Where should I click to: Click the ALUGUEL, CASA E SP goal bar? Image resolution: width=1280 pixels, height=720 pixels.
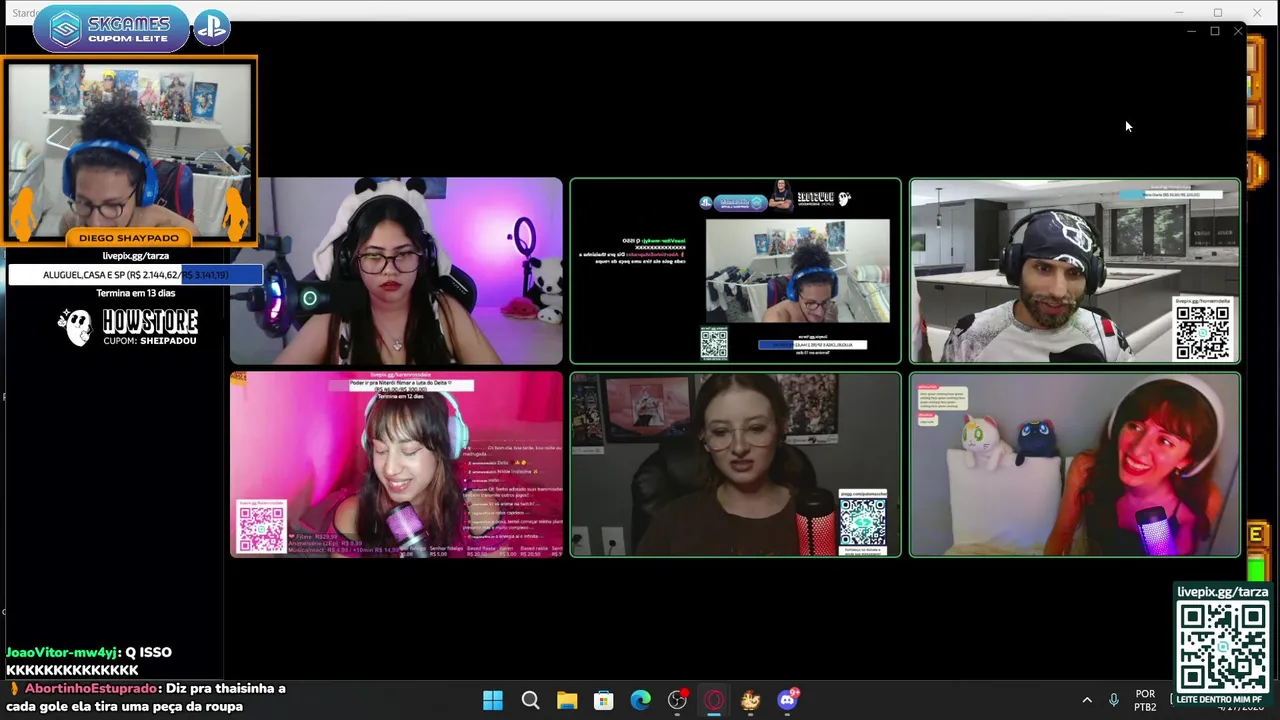click(135, 274)
